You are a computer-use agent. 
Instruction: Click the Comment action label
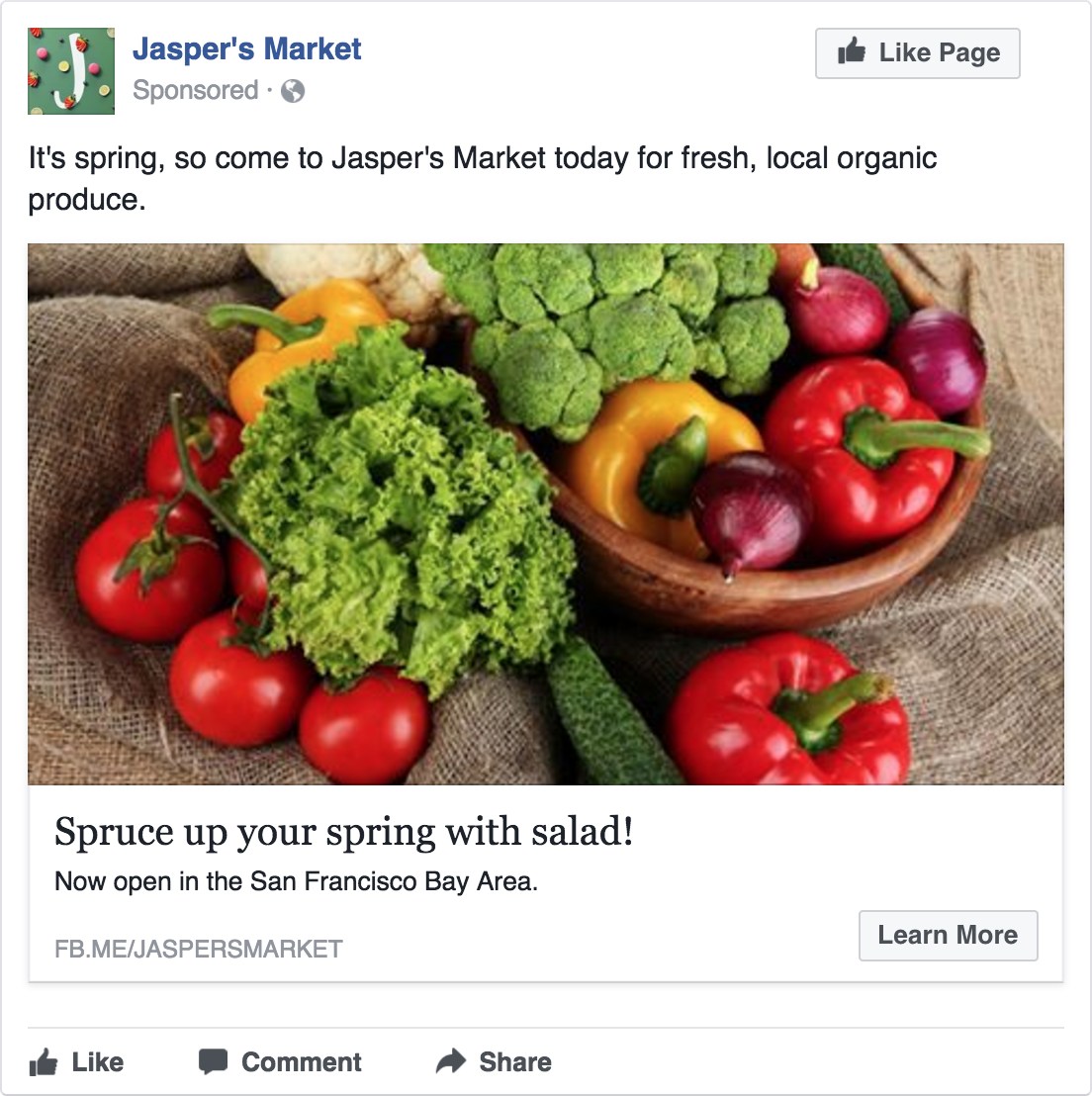click(x=301, y=1061)
